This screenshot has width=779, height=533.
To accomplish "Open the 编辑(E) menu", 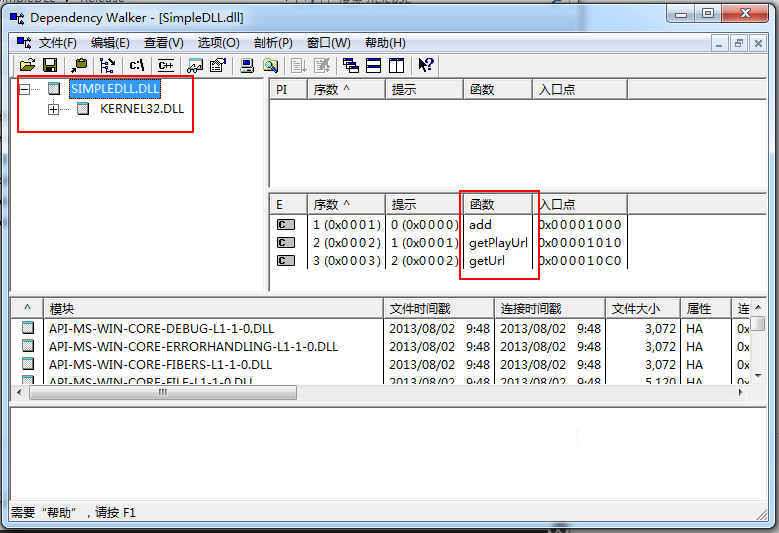I will pos(110,43).
